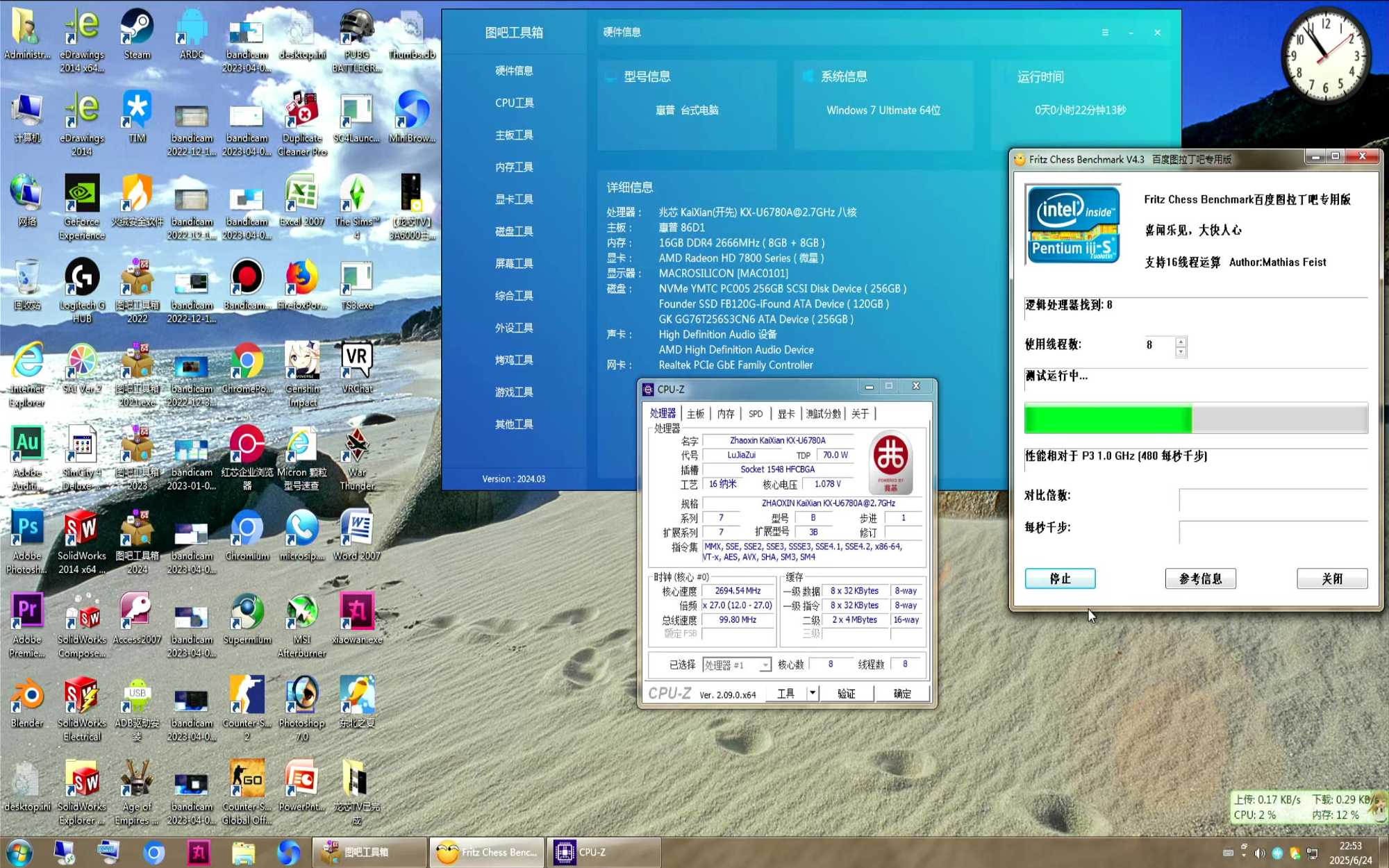Image resolution: width=1389 pixels, height=868 pixels.
Task: Click the 每秒千步 result field
Action: pyautogui.click(x=1273, y=531)
